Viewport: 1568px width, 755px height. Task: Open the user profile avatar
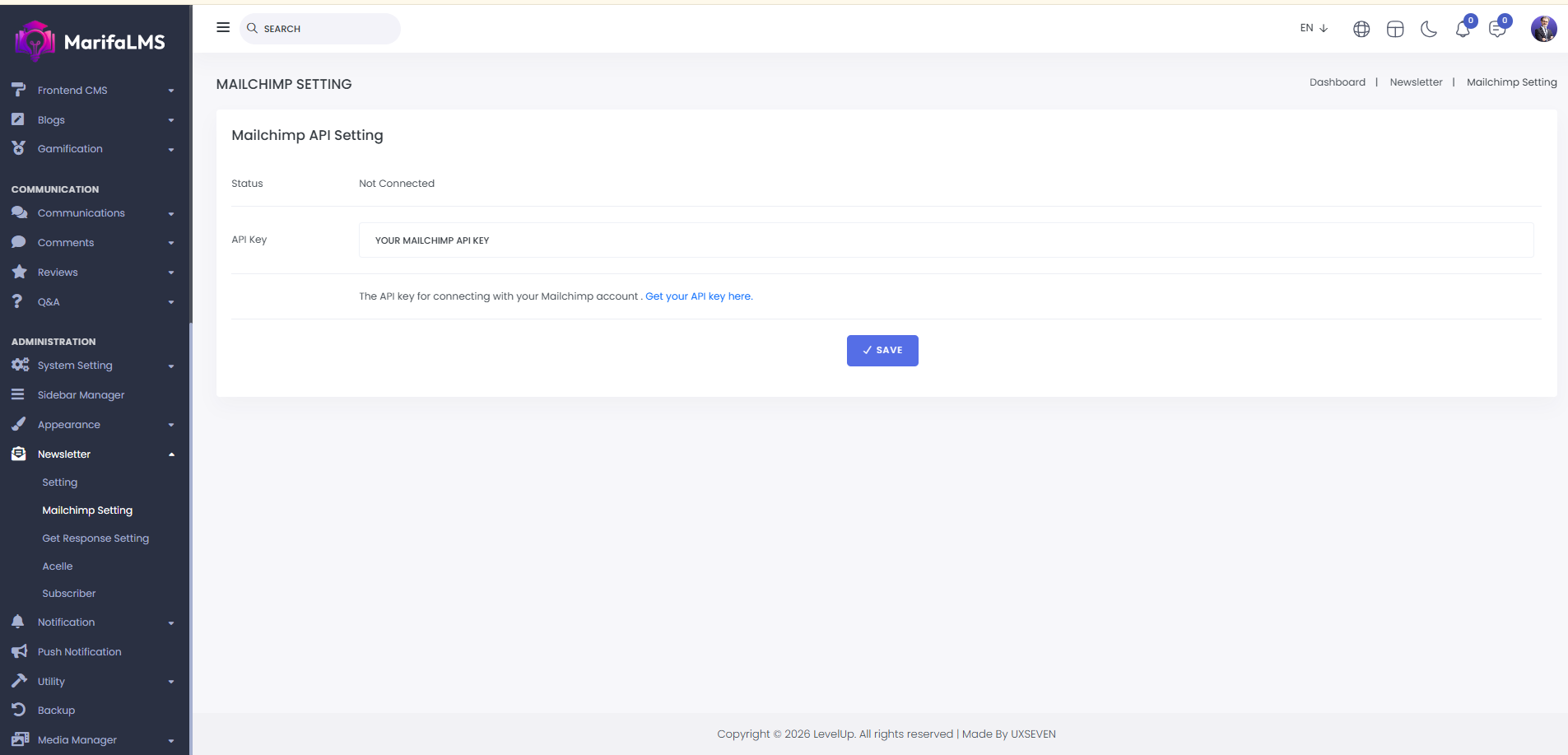pyautogui.click(x=1543, y=29)
